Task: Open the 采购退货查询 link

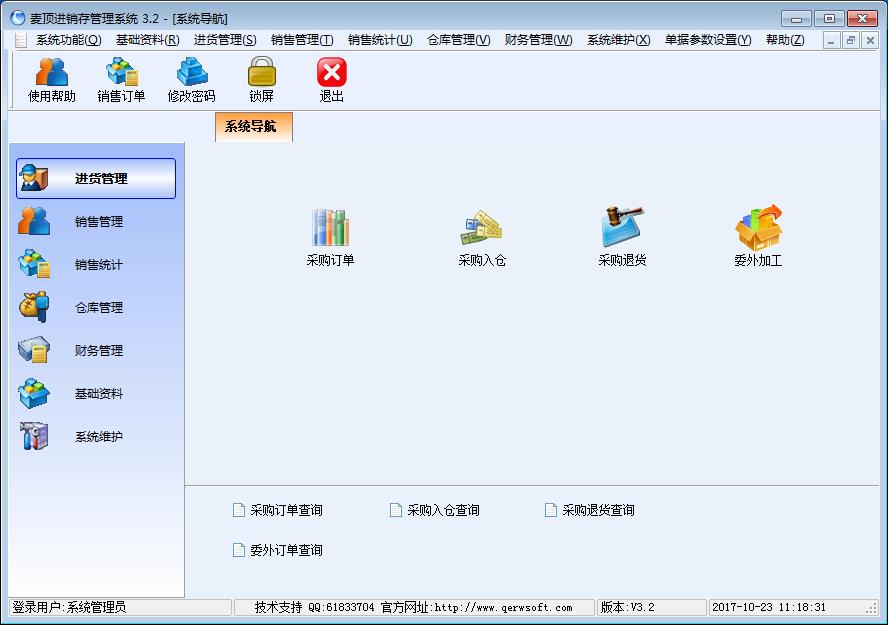Action: pyautogui.click(x=590, y=510)
